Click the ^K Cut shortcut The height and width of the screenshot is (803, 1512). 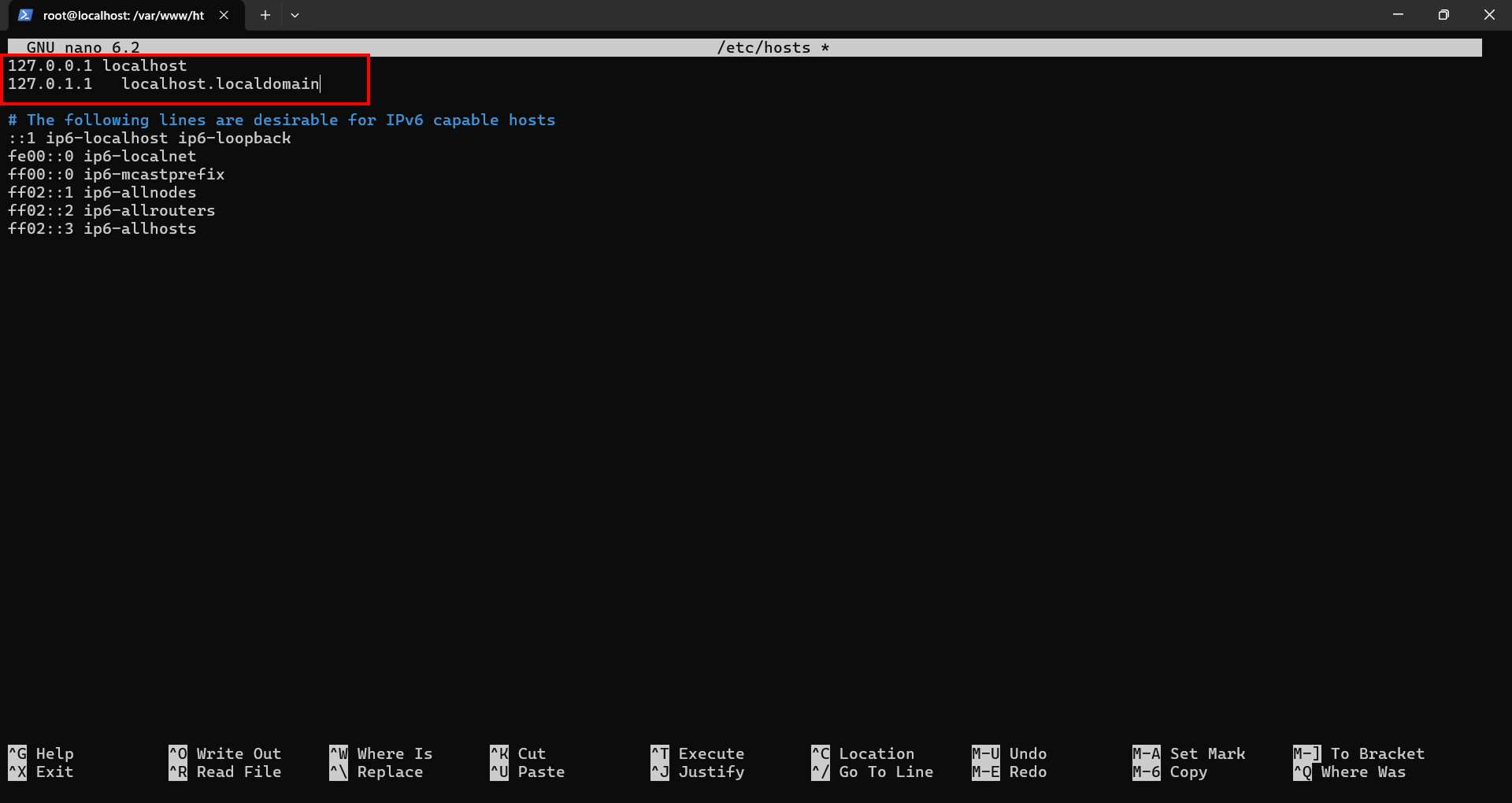[518, 753]
